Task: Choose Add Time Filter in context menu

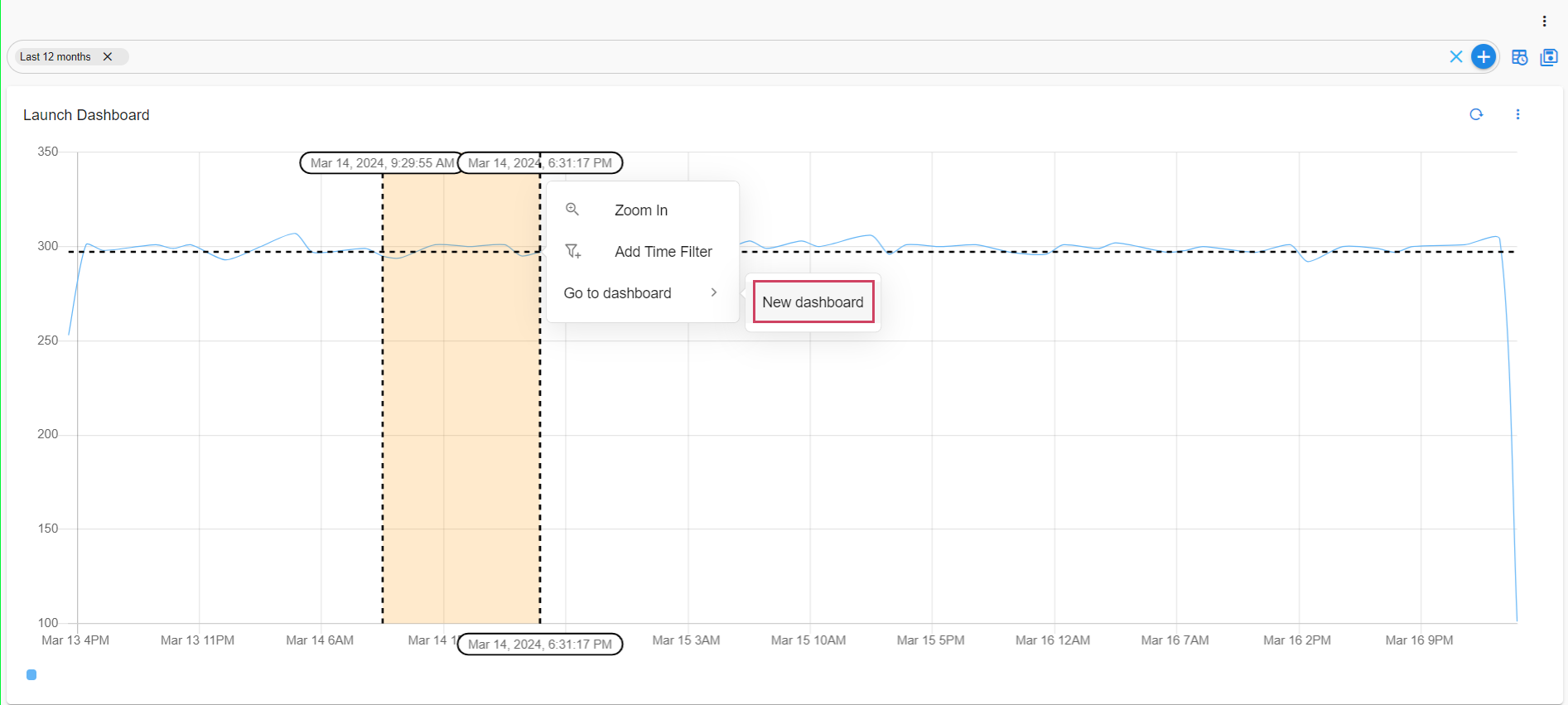Action: 663,252
